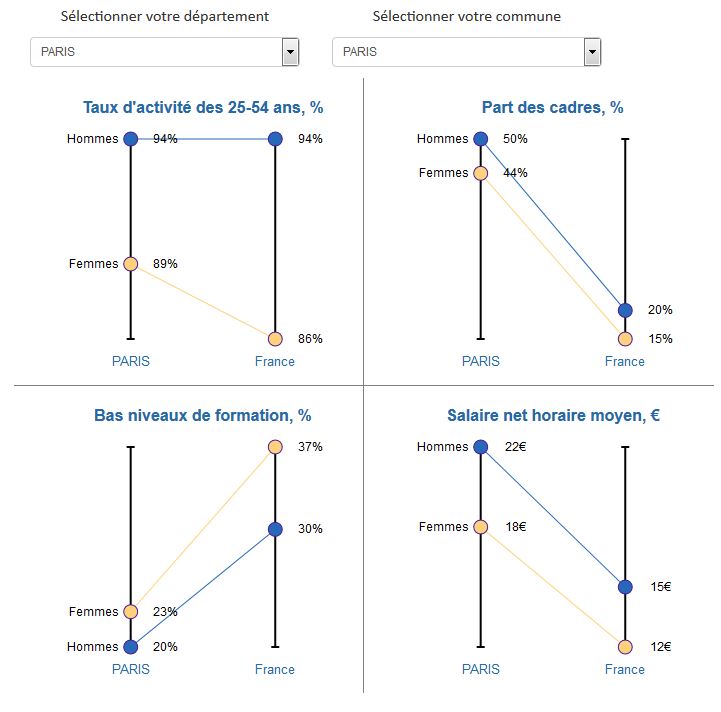Click the France 12€ salary marker
This screenshot has width=721, height=712.
(625, 647)
